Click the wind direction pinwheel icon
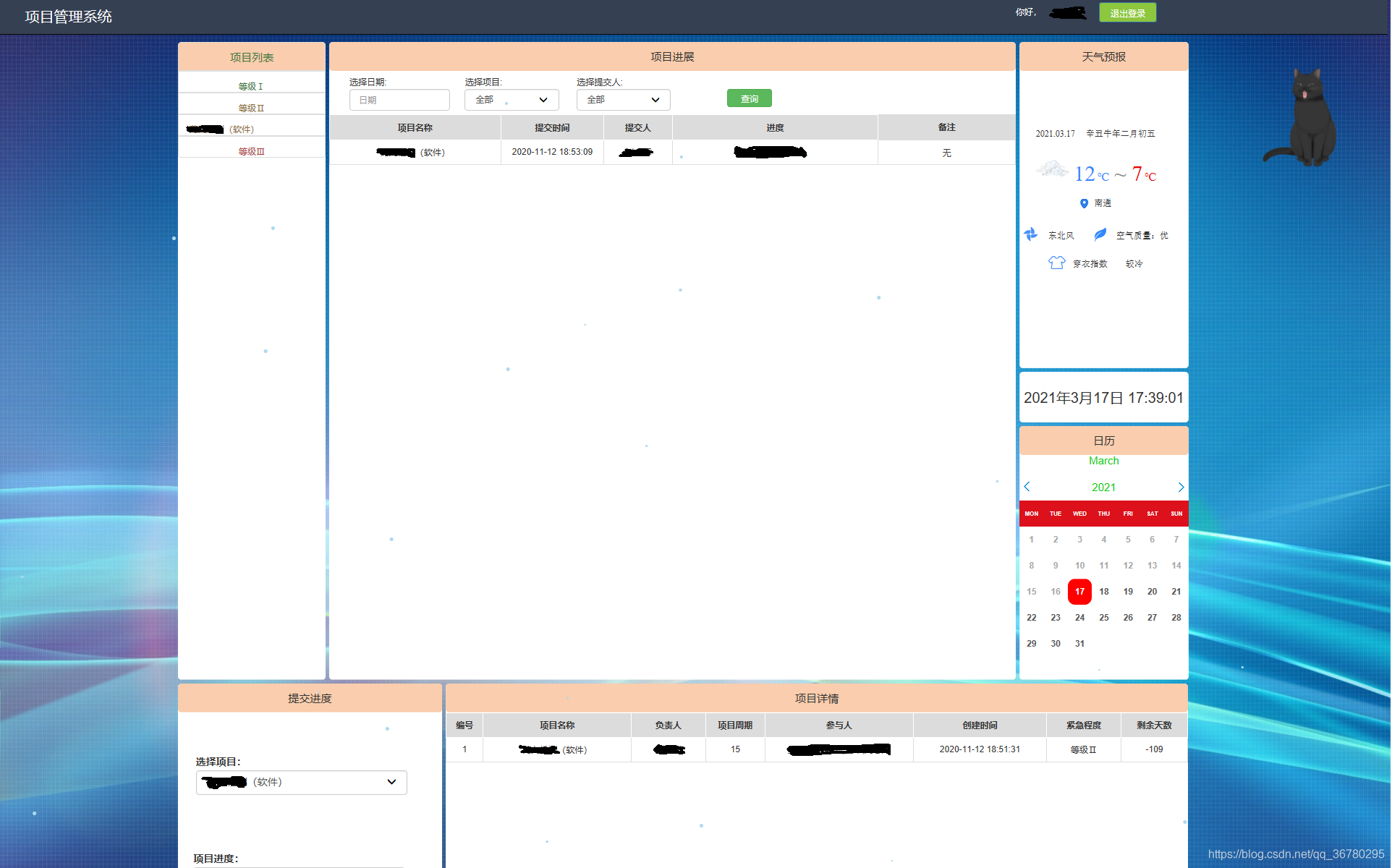The width and height of the screenshot is (1392, 868). [1031, 234]
